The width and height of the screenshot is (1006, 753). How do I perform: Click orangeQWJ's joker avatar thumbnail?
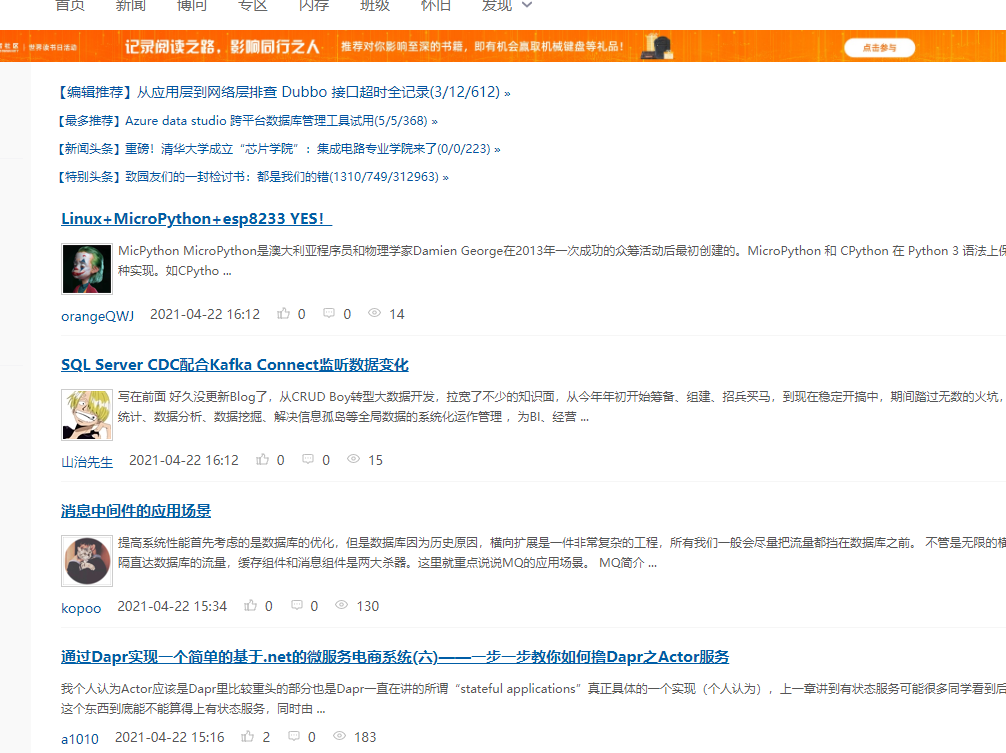click(x=87, y=269)
